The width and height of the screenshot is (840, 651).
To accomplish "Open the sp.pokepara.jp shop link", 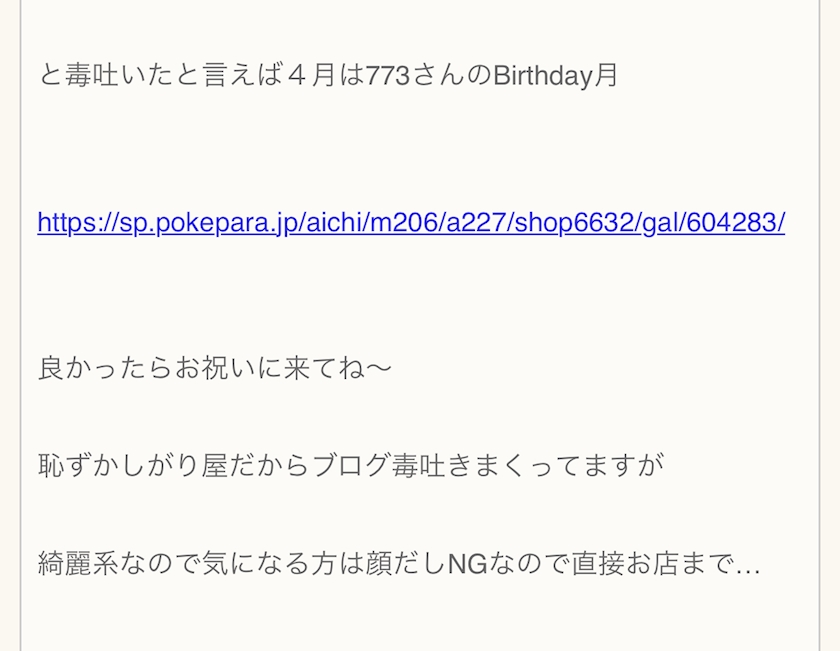I will 410,222.
